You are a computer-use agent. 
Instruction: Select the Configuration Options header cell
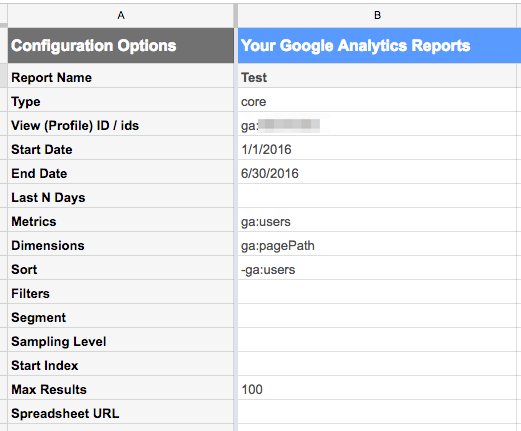point(121,46)
